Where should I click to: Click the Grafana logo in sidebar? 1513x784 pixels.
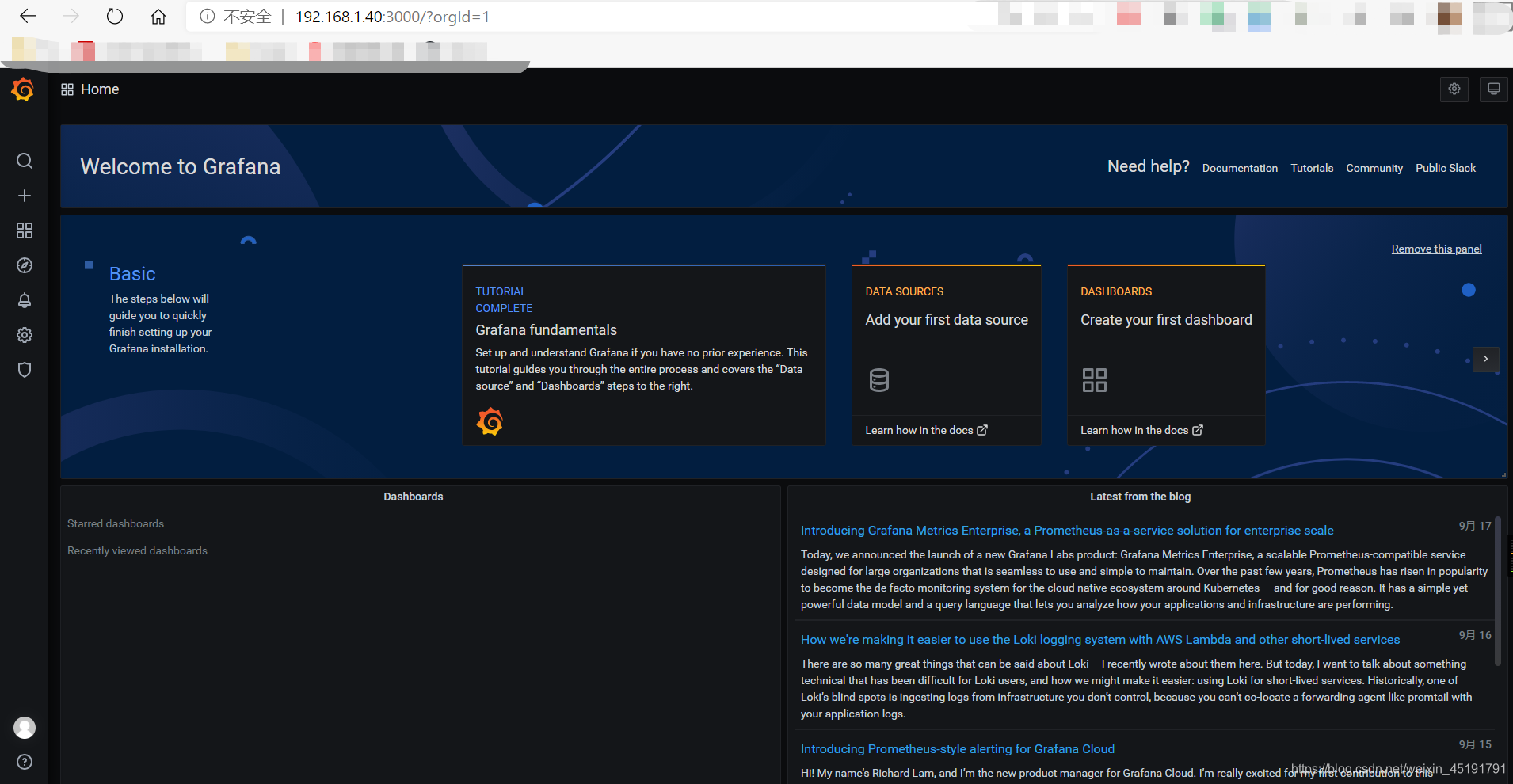[23, 89]
